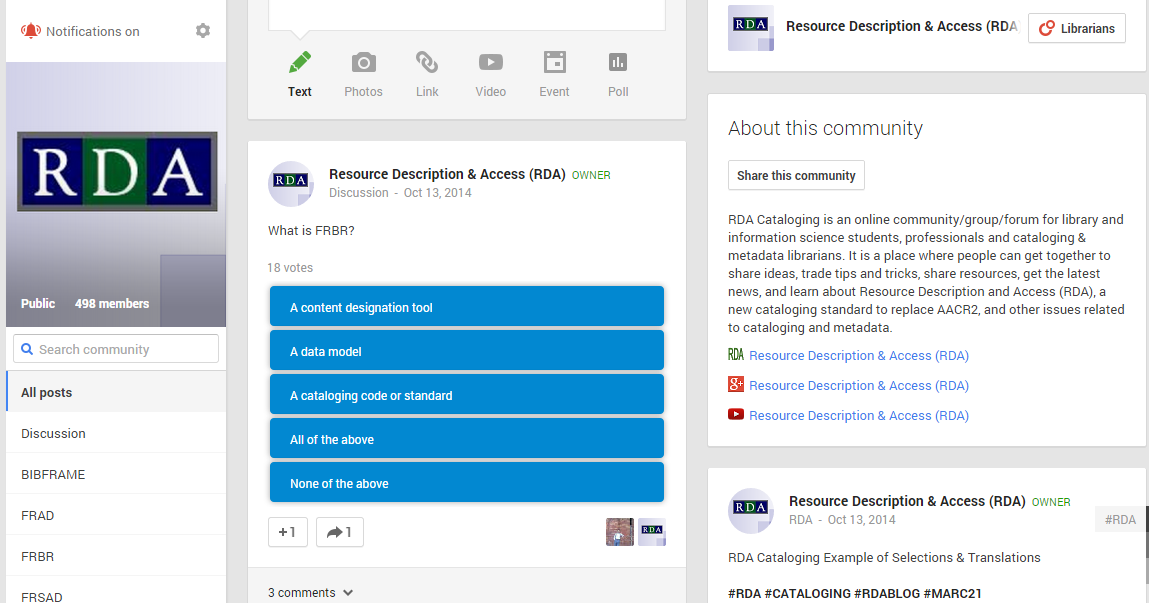Click poll post author name
Viewport: 1149px width, 603px height.
447,174
